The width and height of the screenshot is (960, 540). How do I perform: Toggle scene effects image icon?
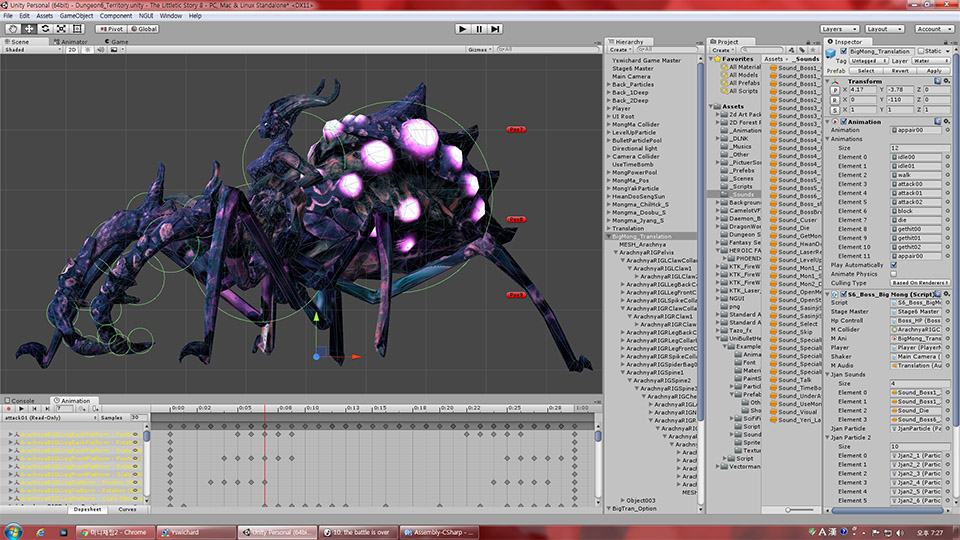(x=114, y=50)
